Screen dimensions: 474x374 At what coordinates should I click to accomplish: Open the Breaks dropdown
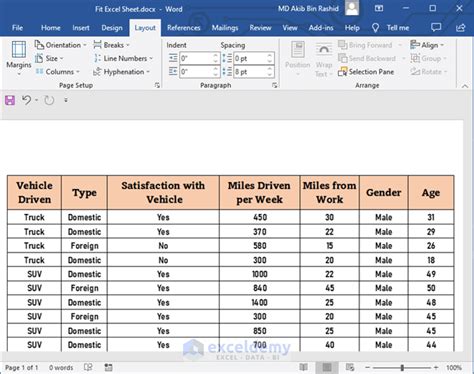(x=111, y=45)
